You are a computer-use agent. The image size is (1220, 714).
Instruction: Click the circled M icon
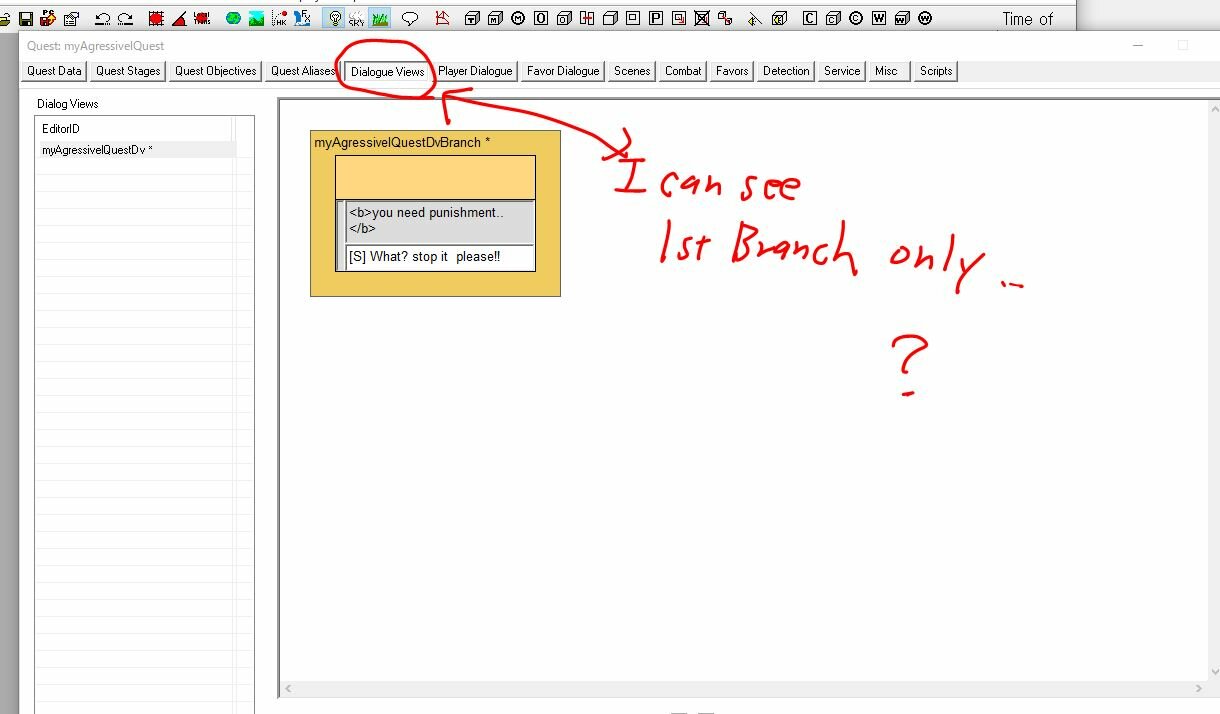[x=518, y=19]
